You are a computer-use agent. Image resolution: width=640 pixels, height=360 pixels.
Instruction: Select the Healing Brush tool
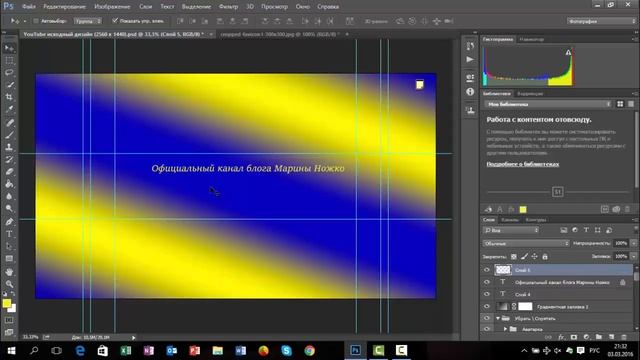[x=9, y=122]
